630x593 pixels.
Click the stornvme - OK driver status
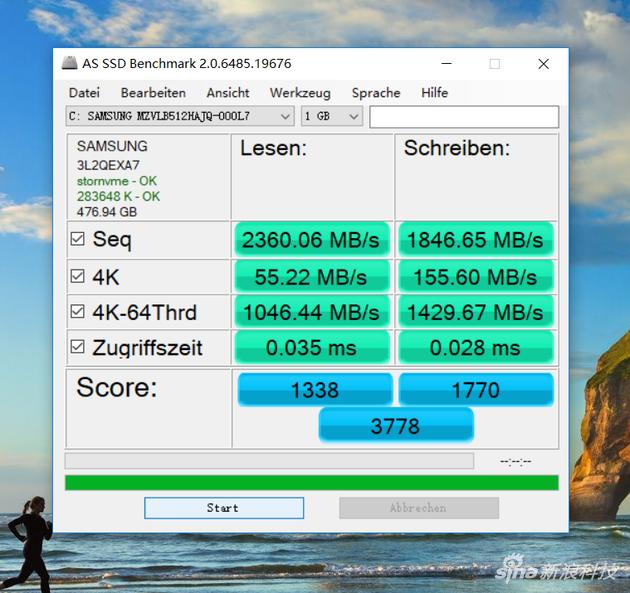coord(117,181)
